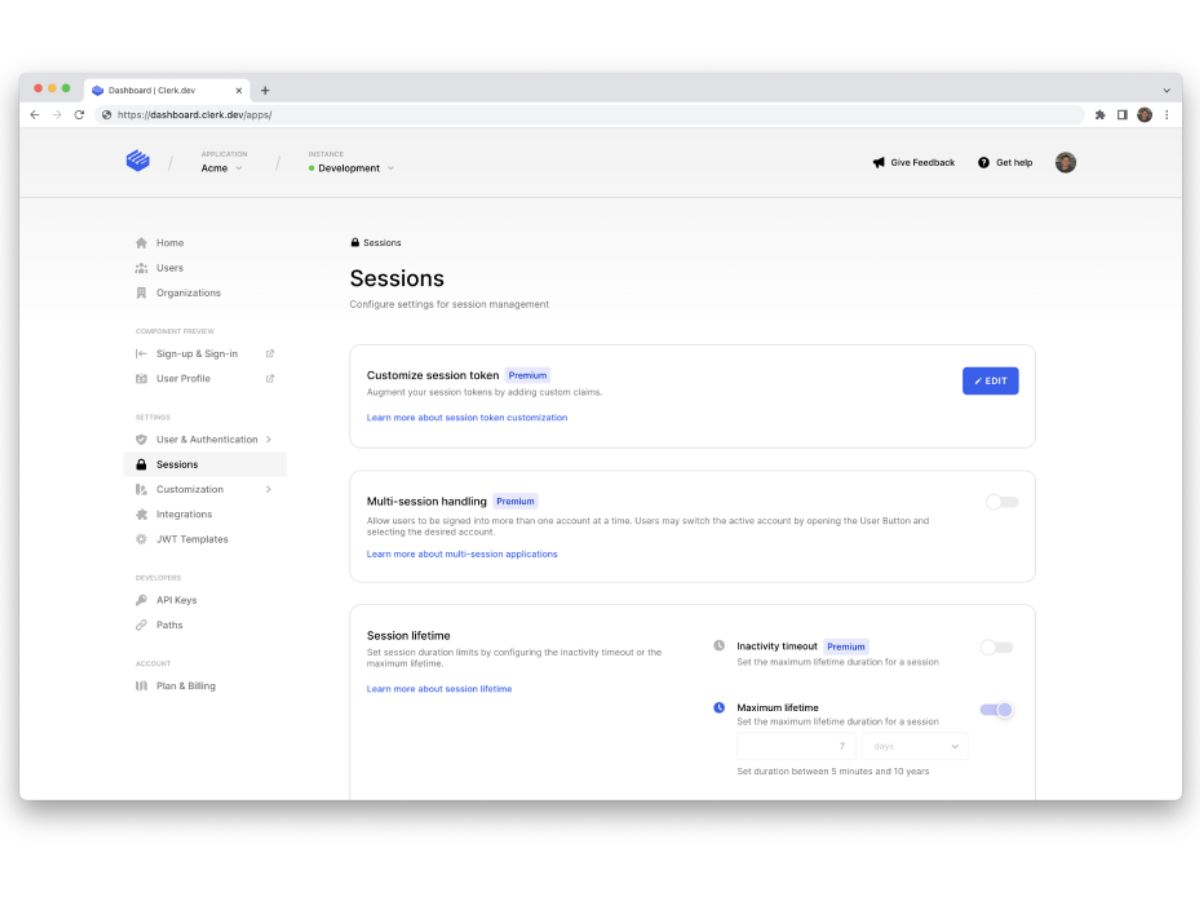Open a new browser tab
The width and height of the screenshot is (1200, 900).
point(265,90)
